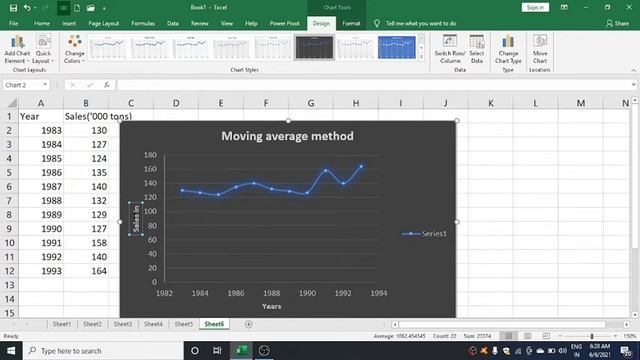Viewport: 640px width, 360px height.
Task: Add a new sheet with plus icon
Action: [249, 324]
